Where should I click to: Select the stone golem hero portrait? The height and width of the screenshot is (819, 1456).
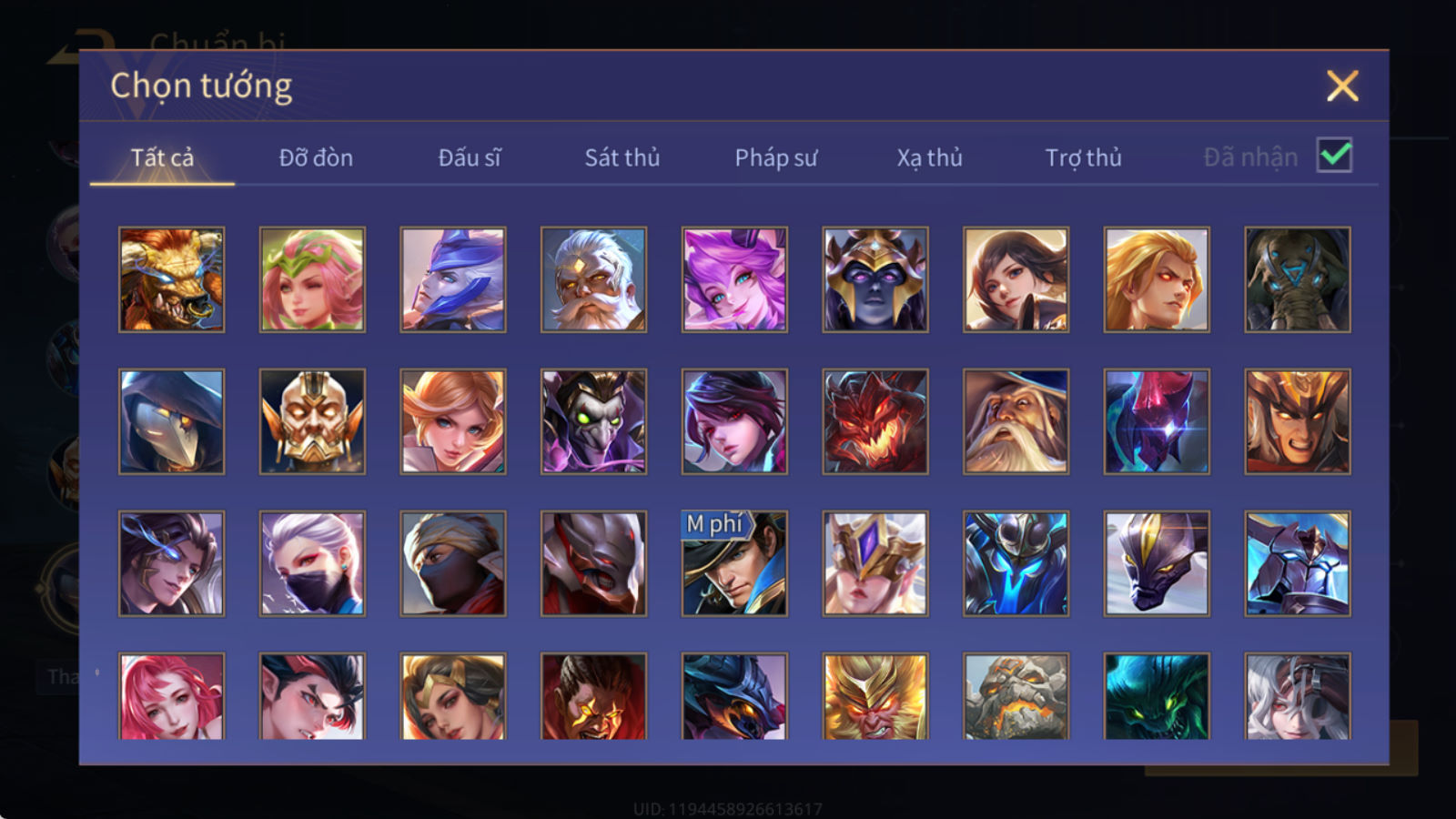click(1016, 696)
